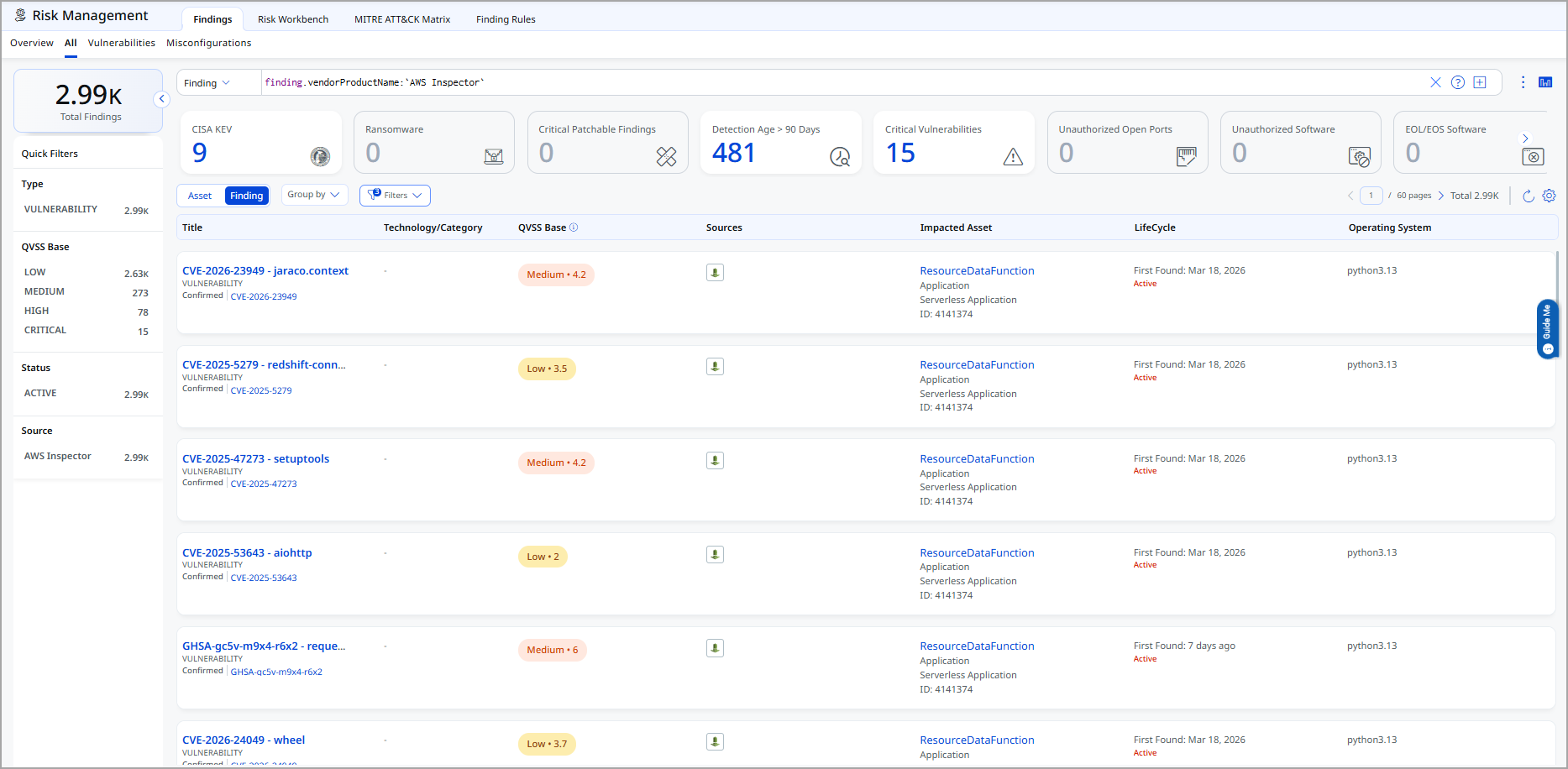This screenshot has width=1568, height=769.
Task: Open the three-dot more options menu
Action: pyautogui.click(x=1523, y=82)
